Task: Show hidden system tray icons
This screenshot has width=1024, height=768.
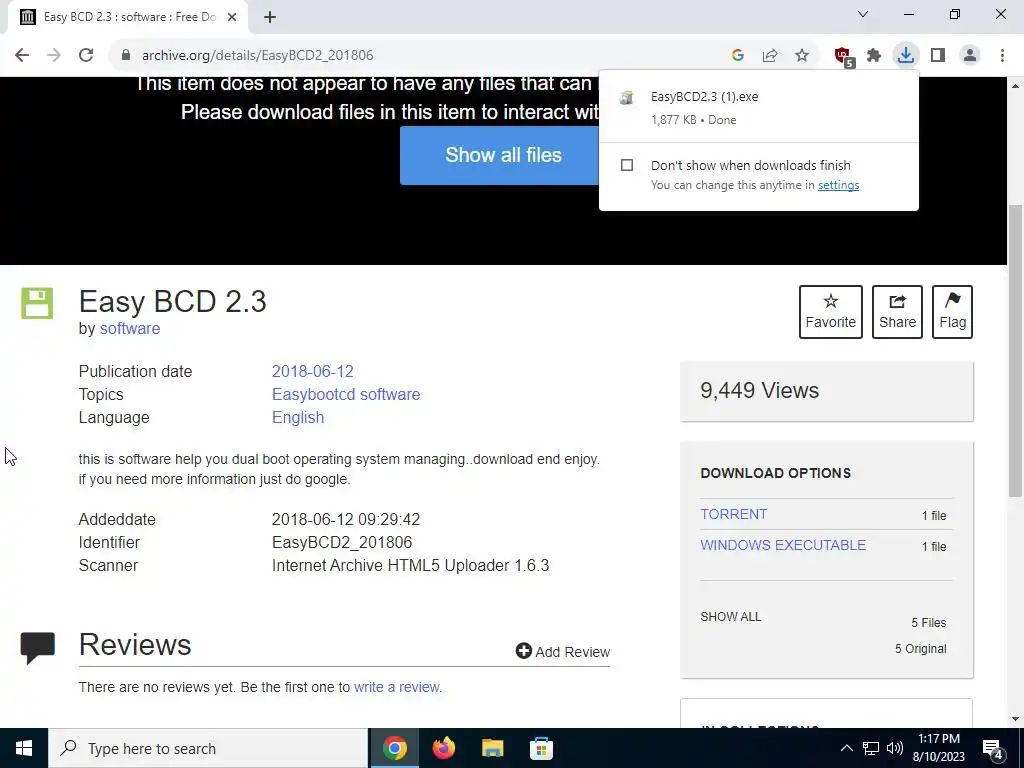Action: pyautogui.click(x=846, y=748)
